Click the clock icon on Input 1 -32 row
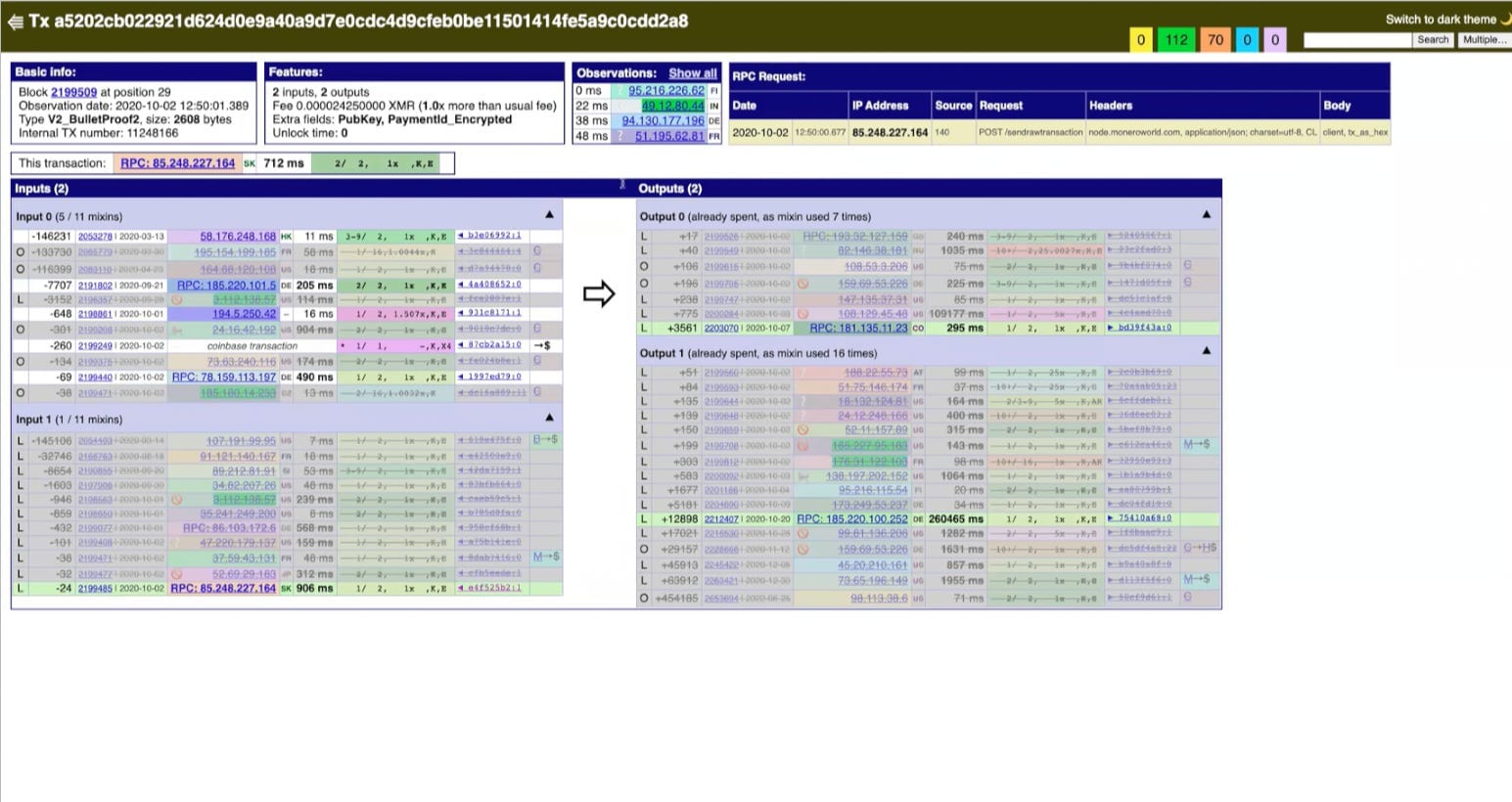The width and height of the screenshot is (1512, 802). pos(177,574)
